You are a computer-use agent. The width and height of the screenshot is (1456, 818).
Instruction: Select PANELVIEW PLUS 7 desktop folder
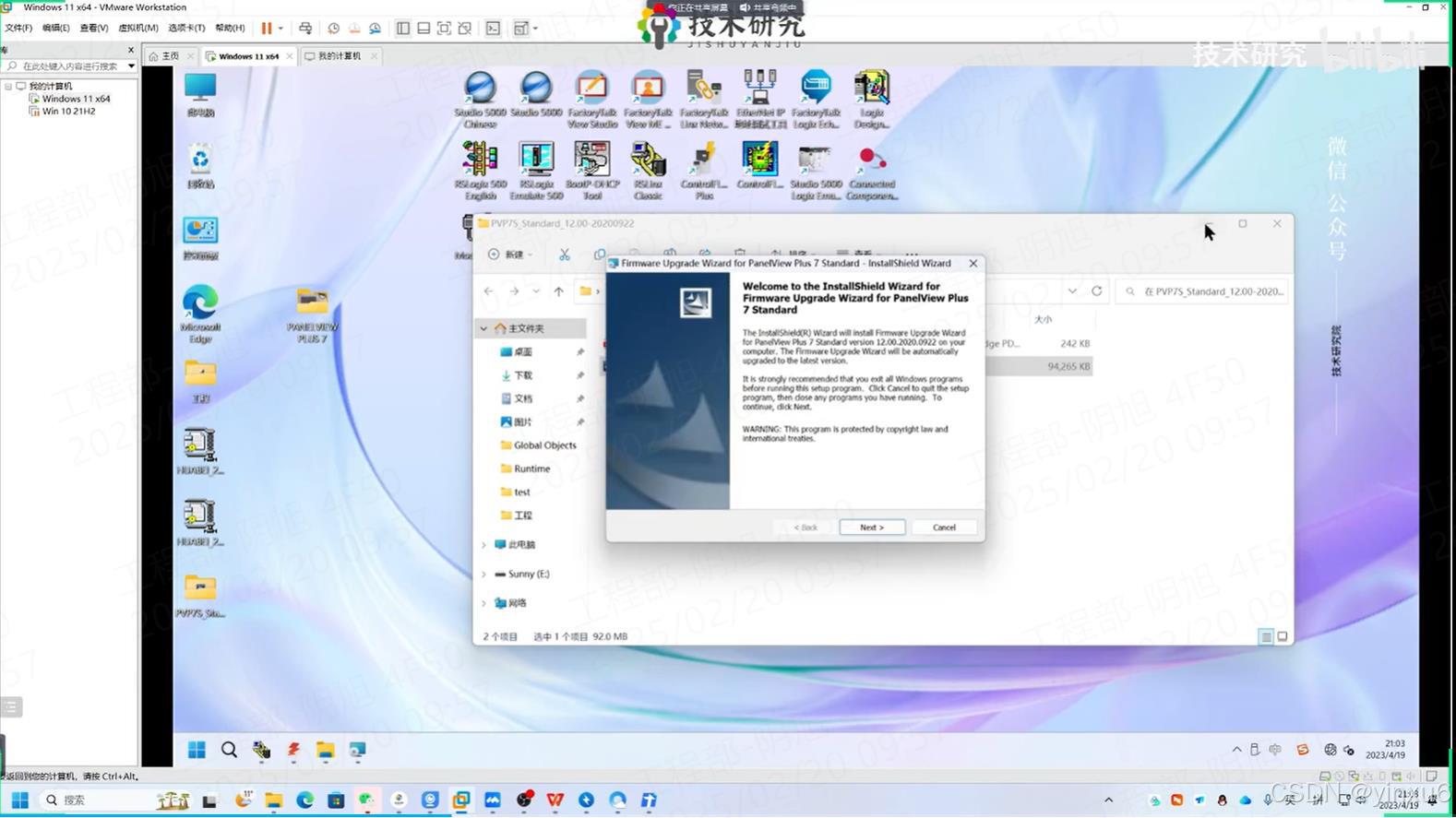(x=312, y=314)
